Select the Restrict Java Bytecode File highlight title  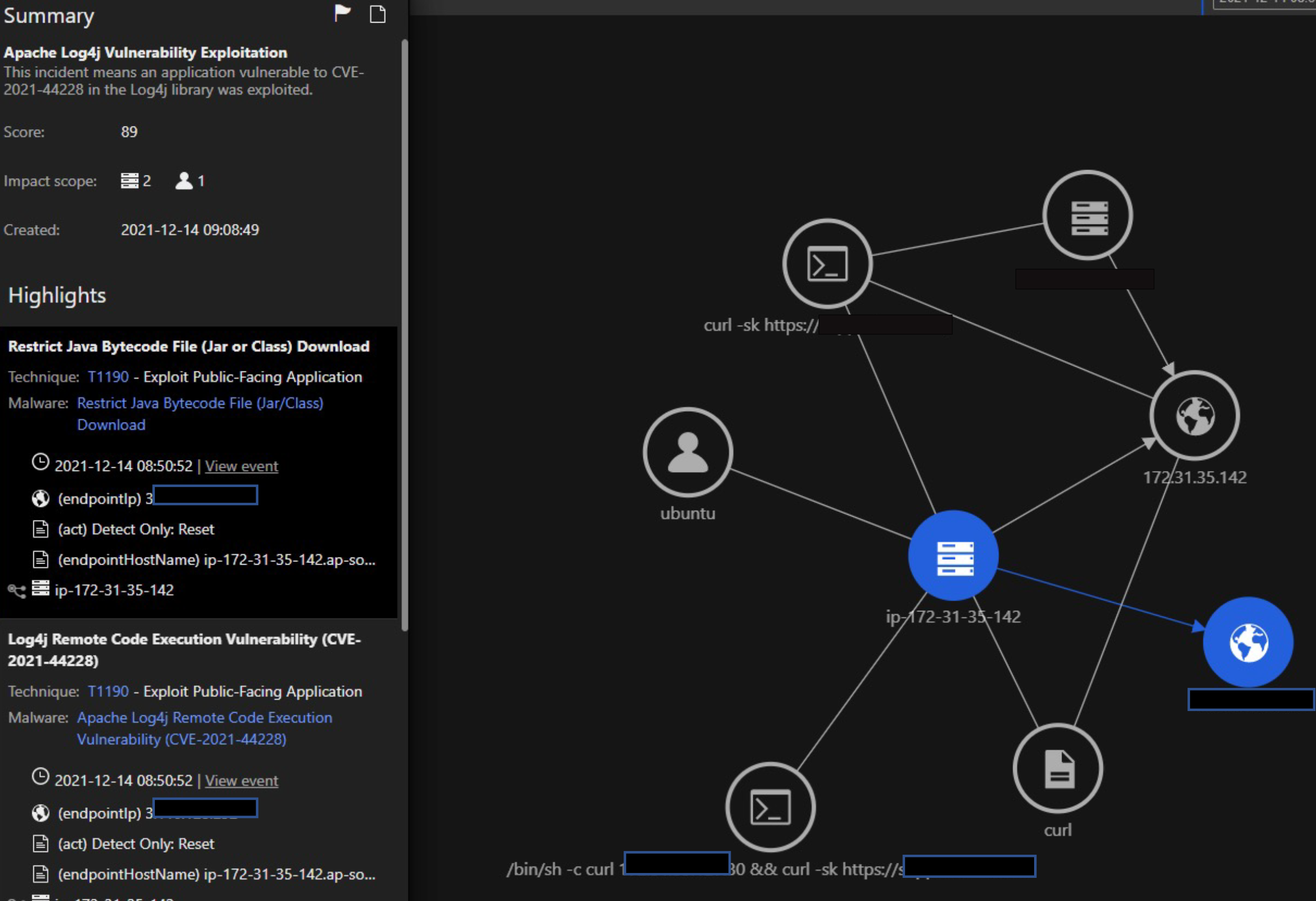tap(188, 347)
